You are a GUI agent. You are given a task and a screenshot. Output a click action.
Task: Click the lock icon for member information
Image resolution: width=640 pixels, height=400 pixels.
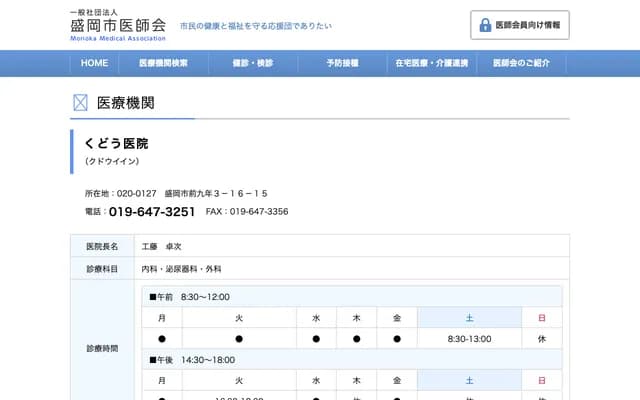click(x=485, y=25)
